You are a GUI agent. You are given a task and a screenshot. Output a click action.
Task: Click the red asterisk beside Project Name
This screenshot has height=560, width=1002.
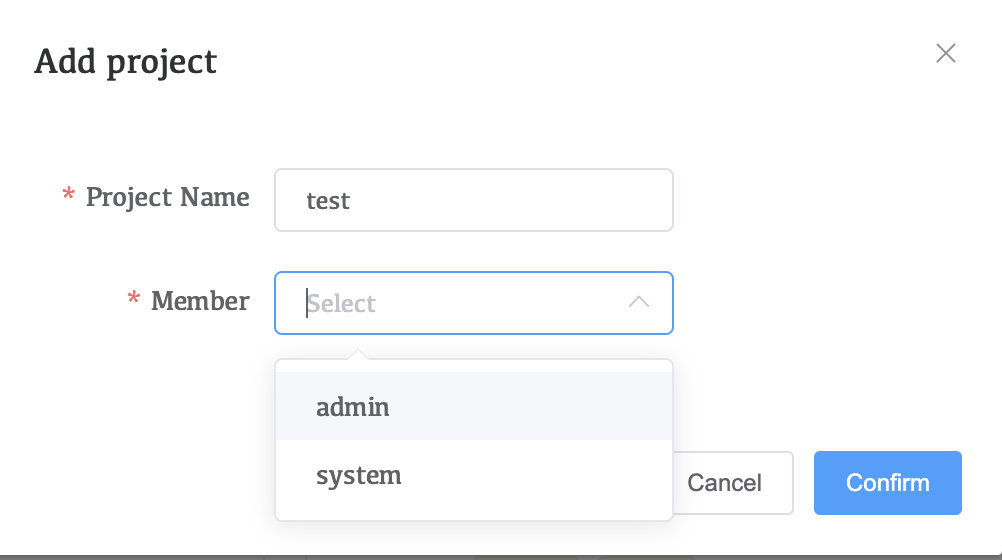pos(69,197)
